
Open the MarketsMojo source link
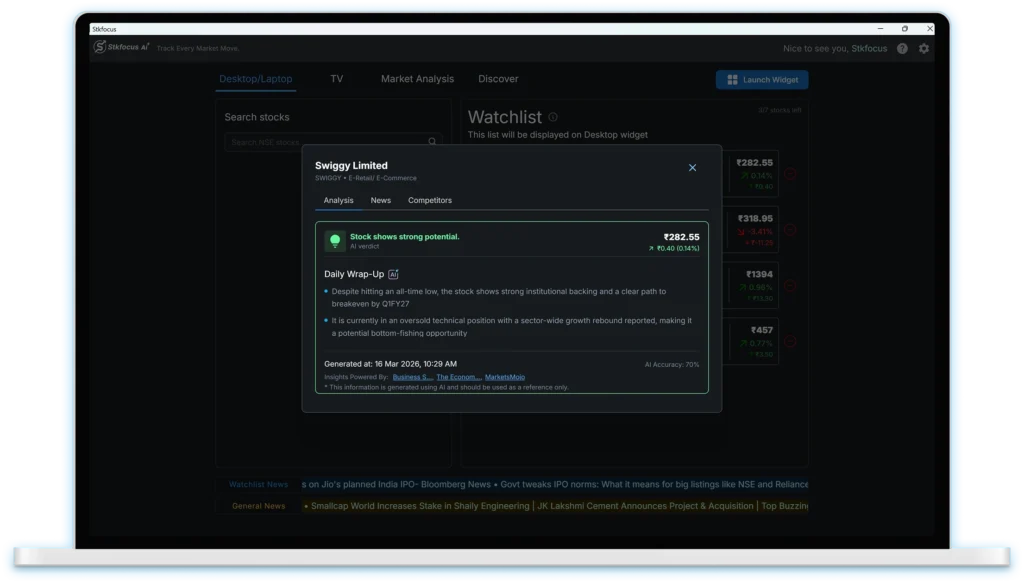[x=503, y=377]
